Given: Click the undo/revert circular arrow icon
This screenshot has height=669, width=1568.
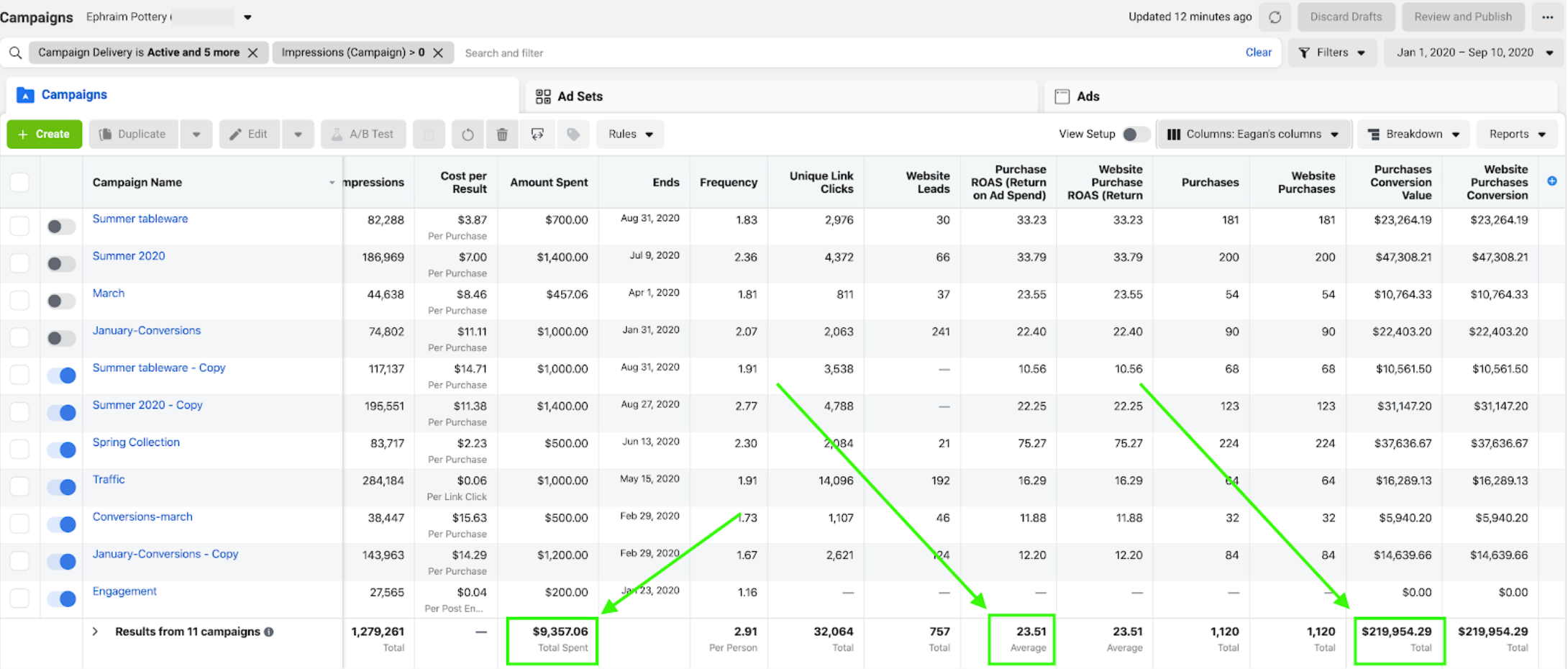Looking at the screenshot, I should pyautogui.click(x=468, y=135).
